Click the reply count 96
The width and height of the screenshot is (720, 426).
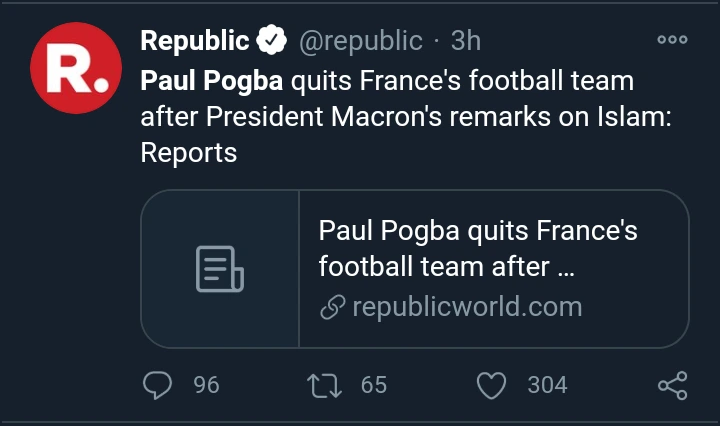(x=206, y=385)
